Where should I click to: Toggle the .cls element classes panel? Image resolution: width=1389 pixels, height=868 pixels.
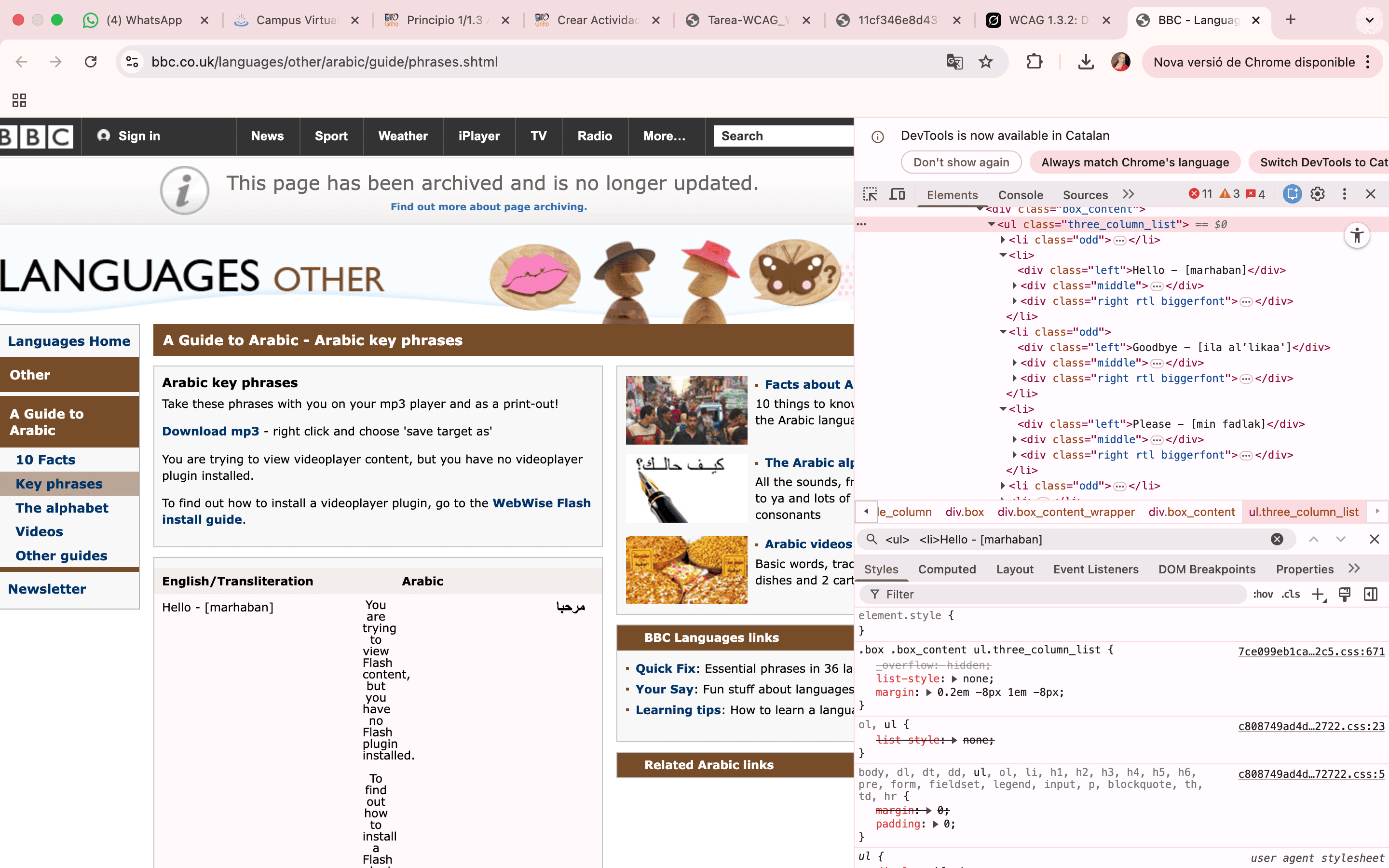tap(1291, 594)
